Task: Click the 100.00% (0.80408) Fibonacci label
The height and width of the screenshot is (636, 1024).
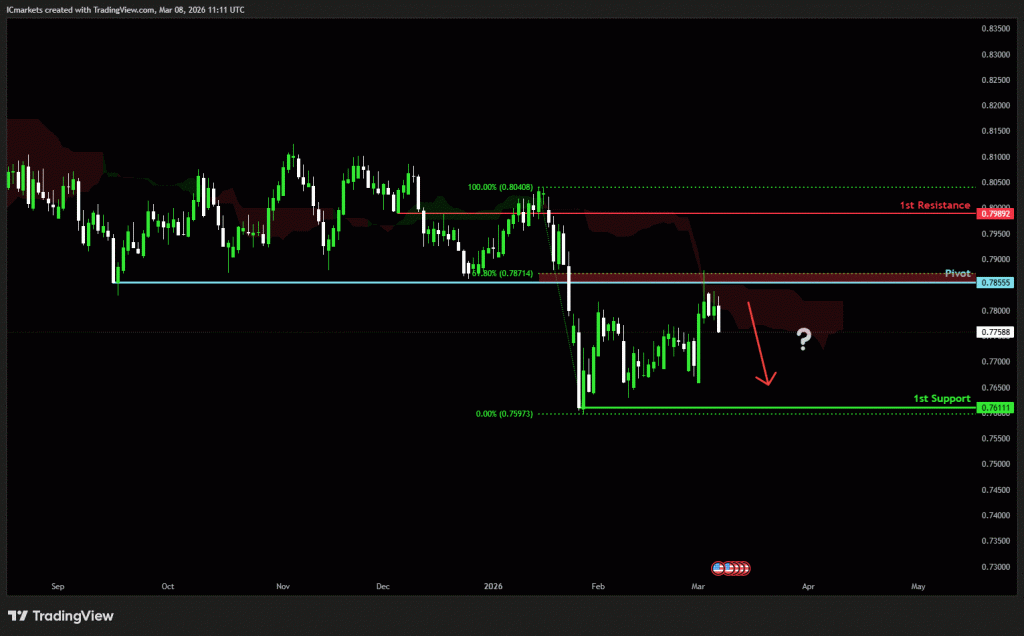Action: [506, 187]
